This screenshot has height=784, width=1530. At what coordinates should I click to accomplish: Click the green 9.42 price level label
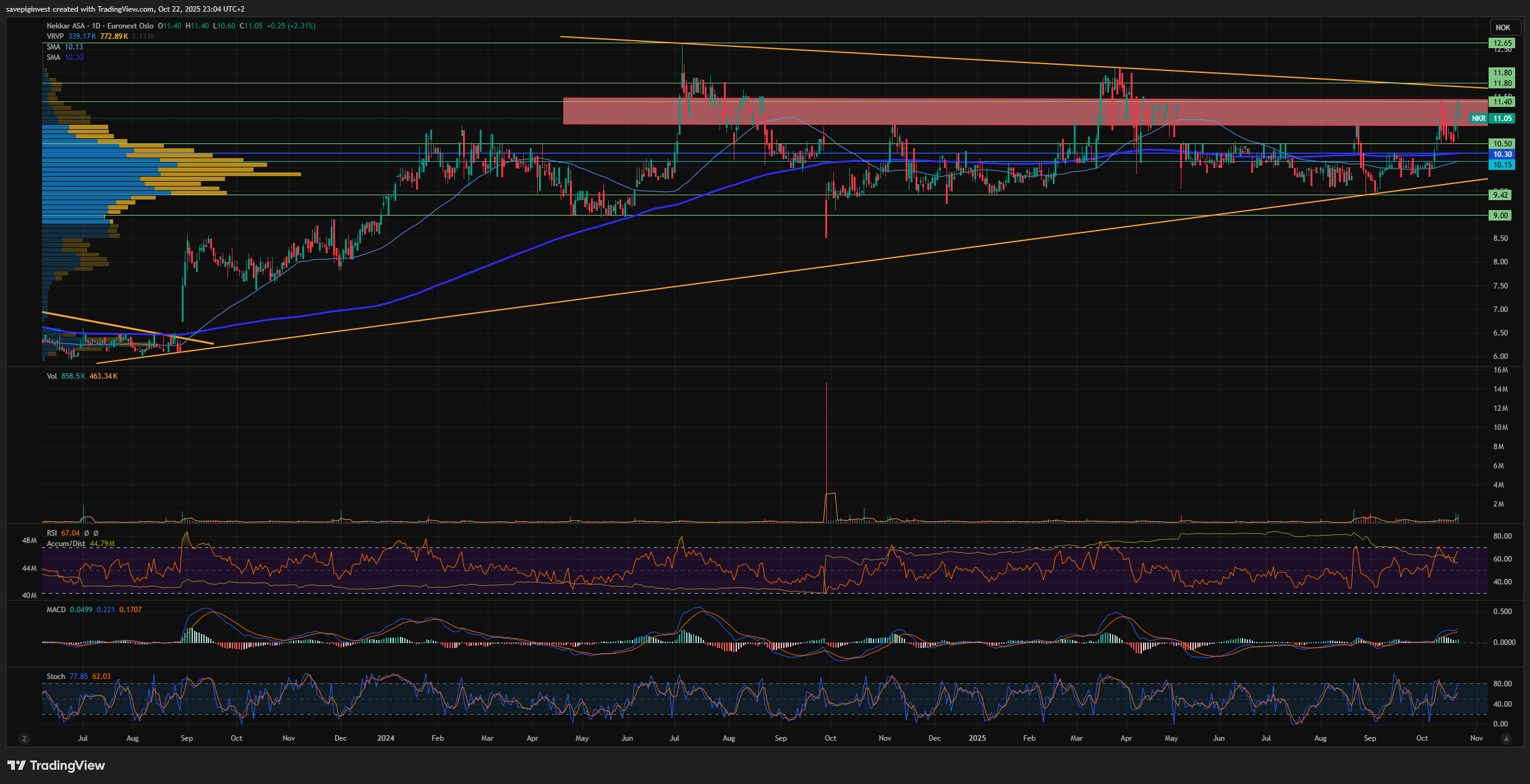[x=1500, y=195]
